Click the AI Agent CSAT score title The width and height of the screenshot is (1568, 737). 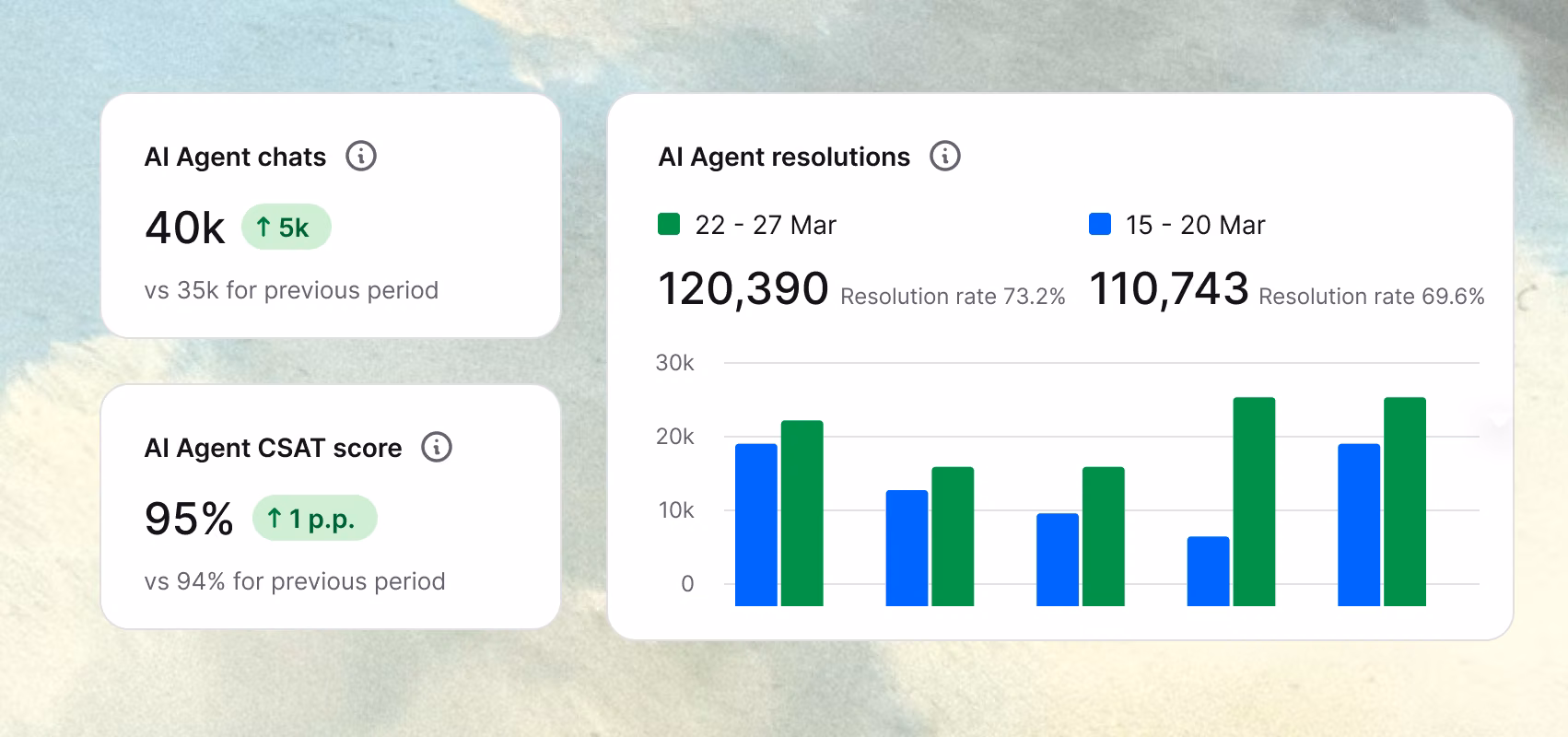(273, 448)
